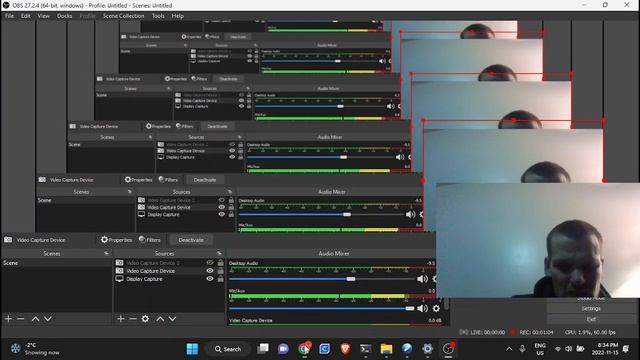640x360 pixels.
Task: Open Teams Chat taskbar icon
Action: (283, 349)
